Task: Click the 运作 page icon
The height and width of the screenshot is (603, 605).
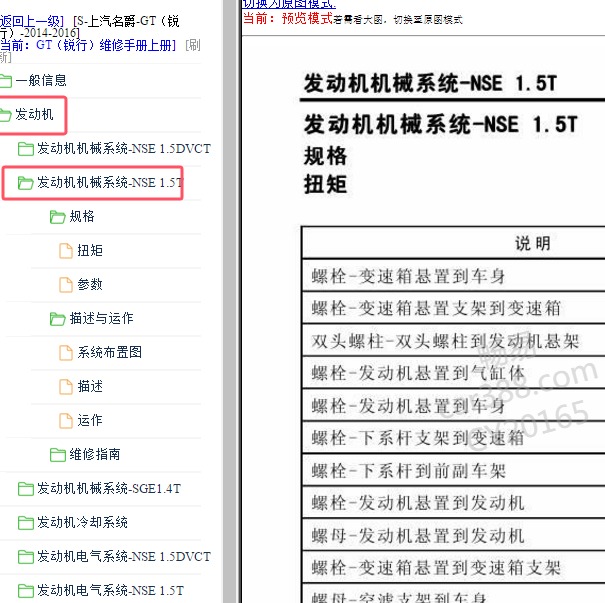Action: pos(66,420)
